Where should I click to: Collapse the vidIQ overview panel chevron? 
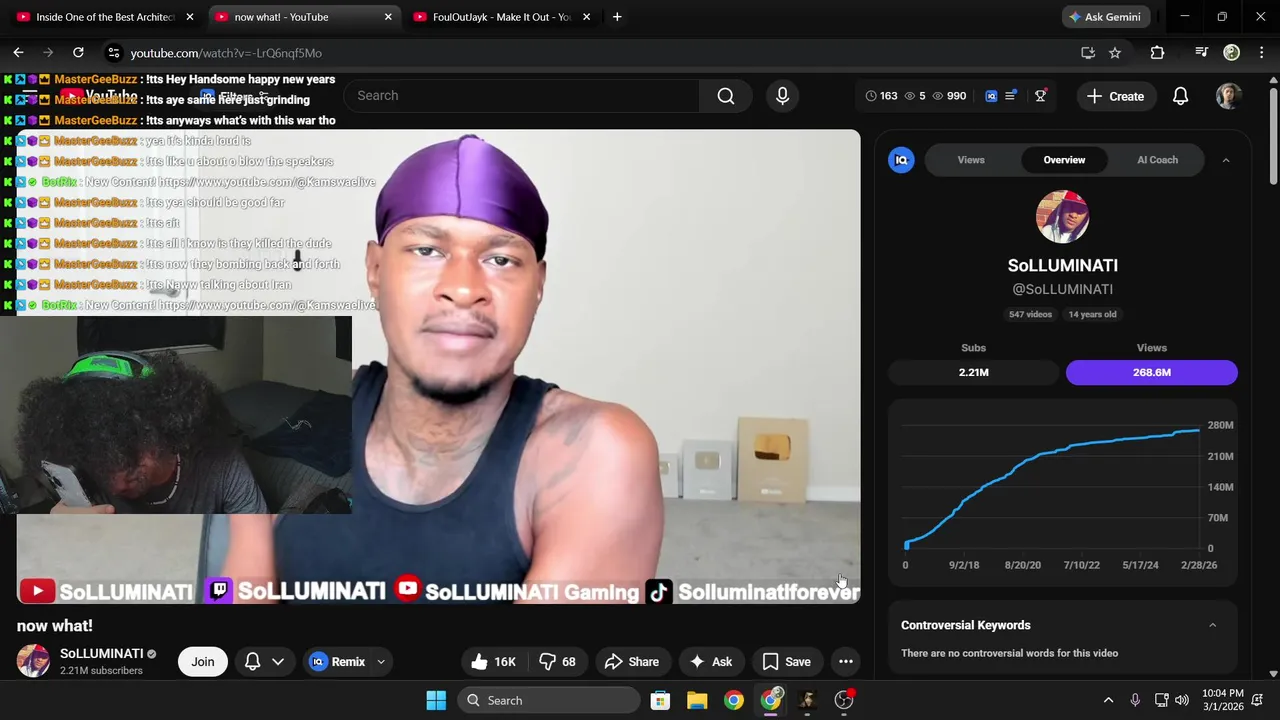point(1226,160)
